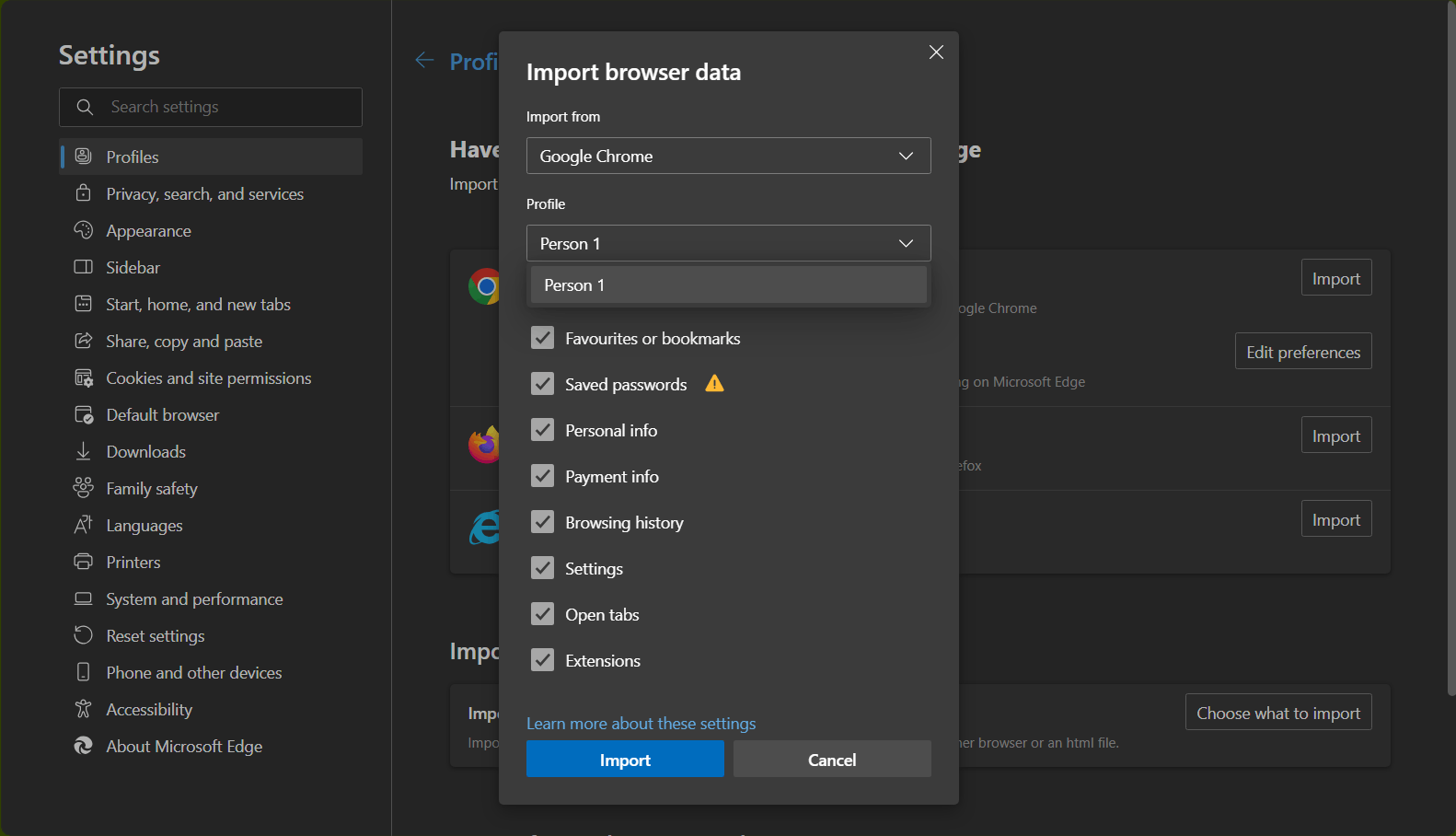This screenshot has height=836, width=1456.
Task: Click the search magnifier icon
Action: [x=85, y=107]
